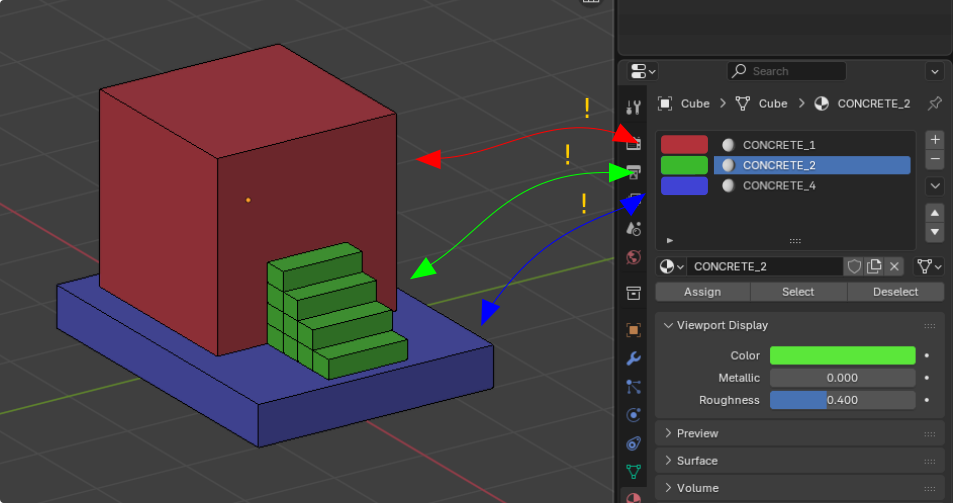This screenshot has height=503, width=953.
Task: Collapse the Viewport Display panel
Action: click(668, 326)
